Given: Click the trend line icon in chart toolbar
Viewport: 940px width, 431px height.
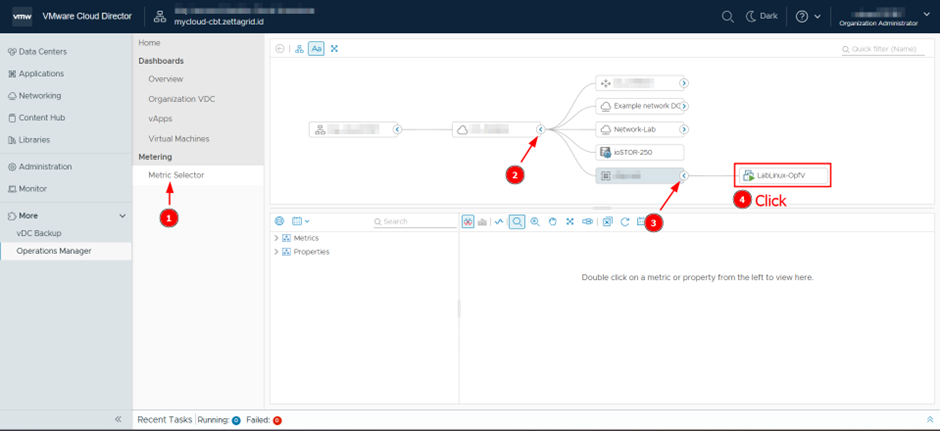Looking at the screenshot, I should [499, 221].
